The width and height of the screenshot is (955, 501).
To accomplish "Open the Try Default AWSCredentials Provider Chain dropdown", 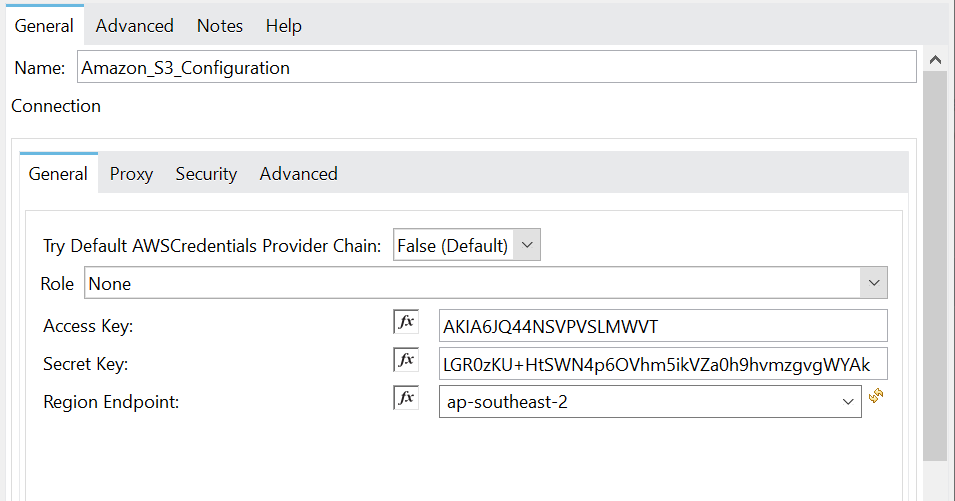I will pyautogui.click(x=529, y=245).
